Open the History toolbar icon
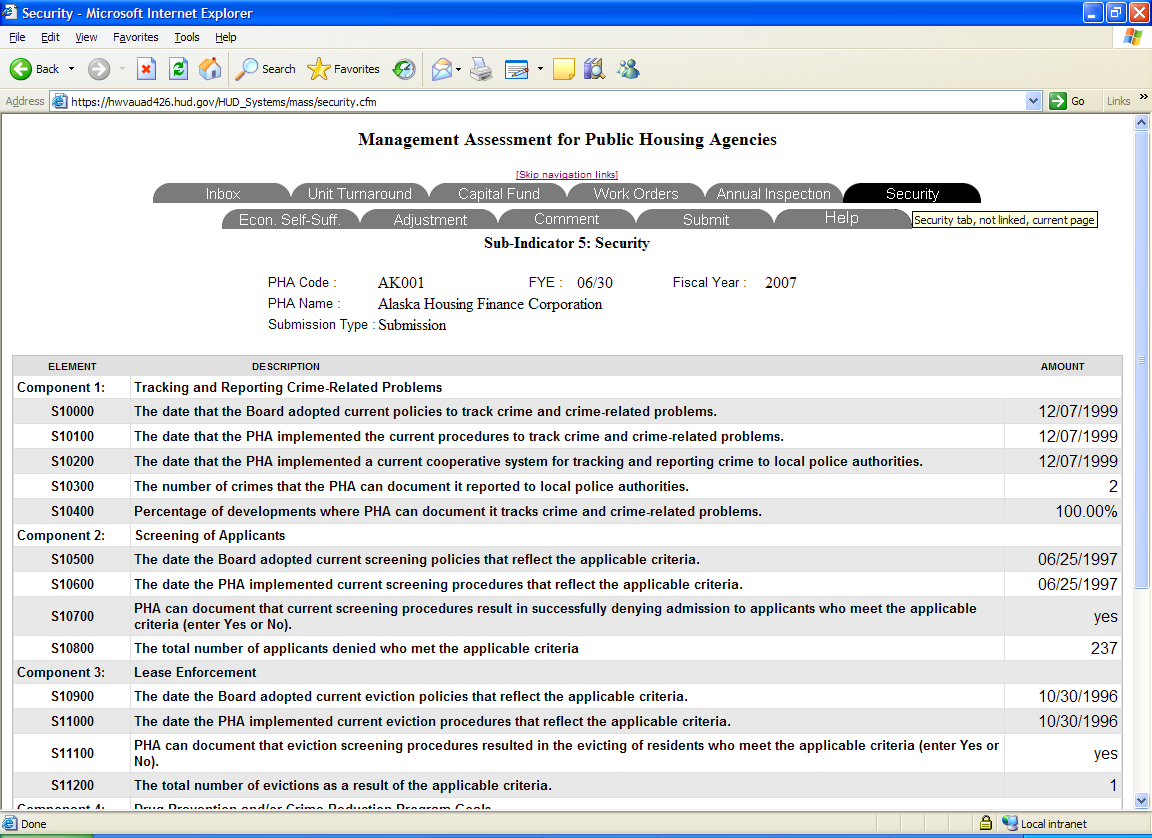 tap(404, 69)
